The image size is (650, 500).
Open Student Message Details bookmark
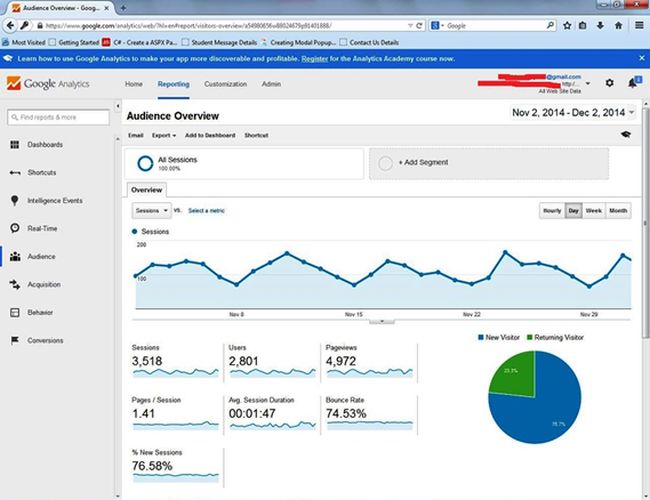[x=220, y=42]
